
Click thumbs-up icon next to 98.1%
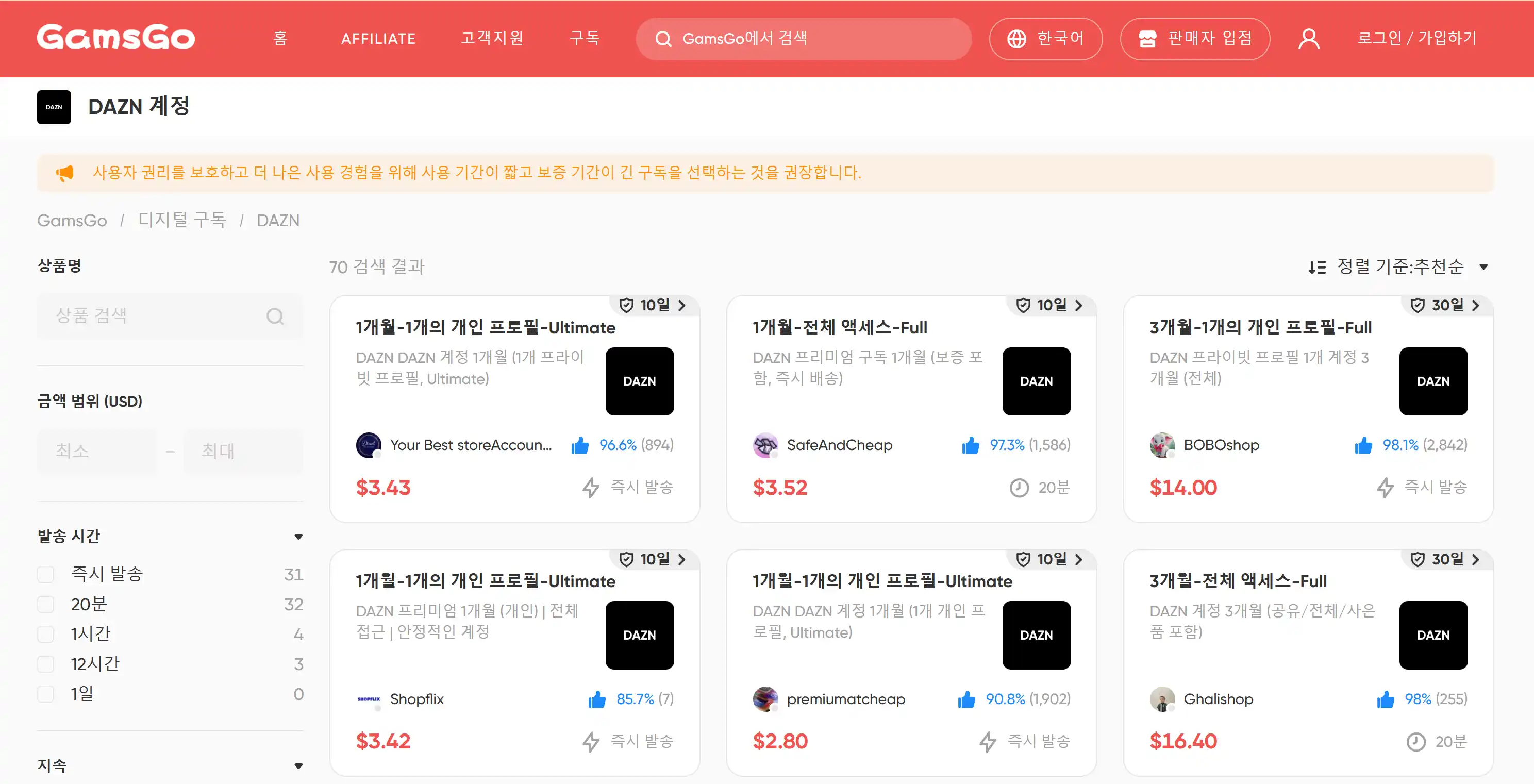click(x=1363, y=445)
